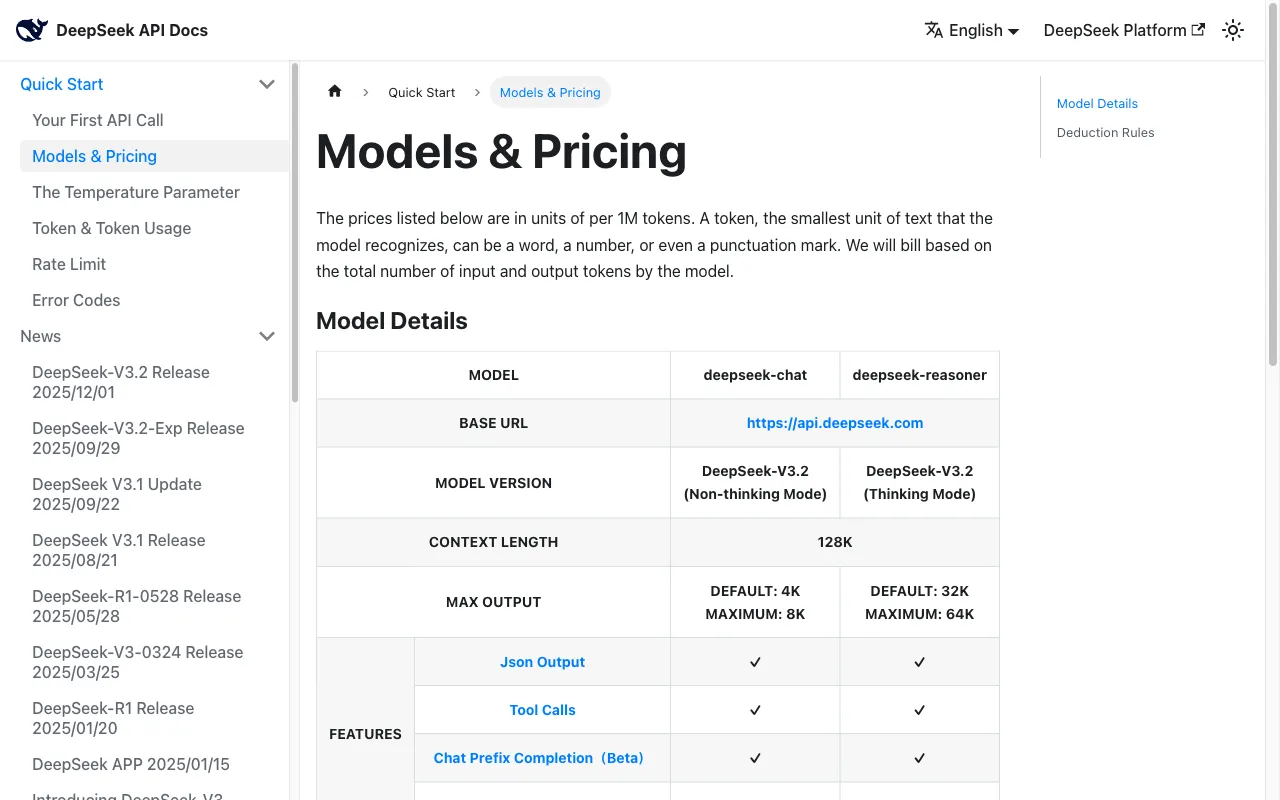1280x800 pixels.
Task: Open the Chat Prefix Completion (Beta) link
Action: 538,758
